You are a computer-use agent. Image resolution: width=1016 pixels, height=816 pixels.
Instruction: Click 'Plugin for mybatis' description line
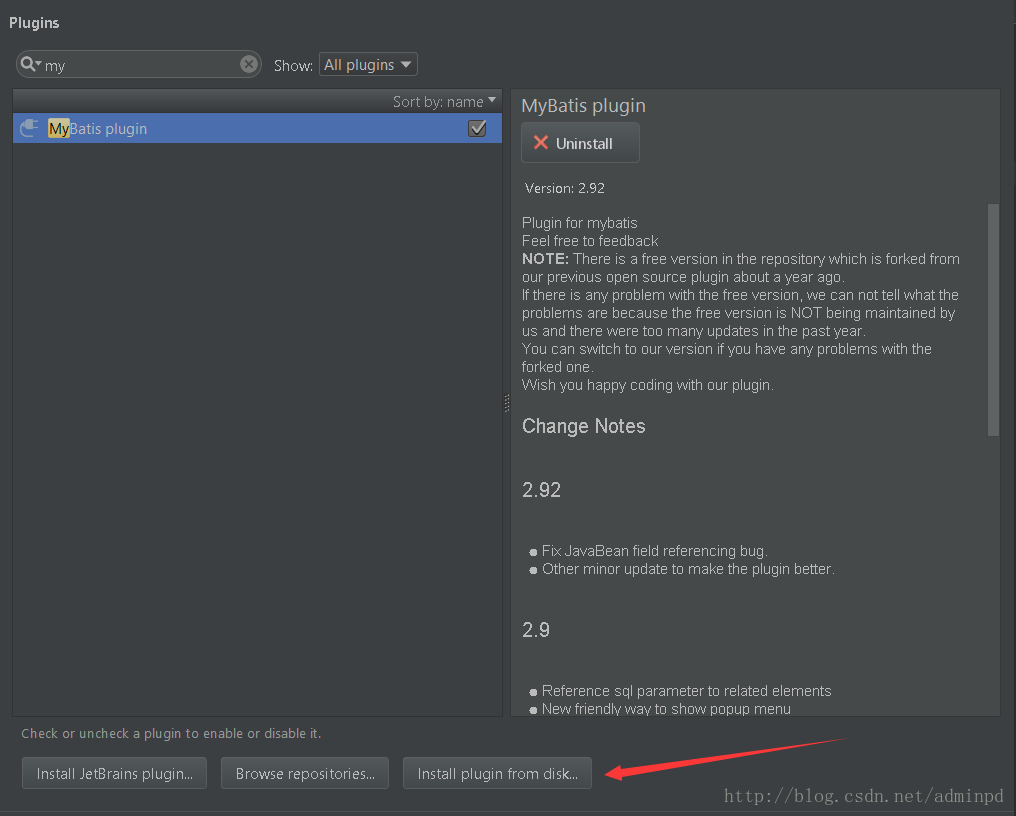579,223
